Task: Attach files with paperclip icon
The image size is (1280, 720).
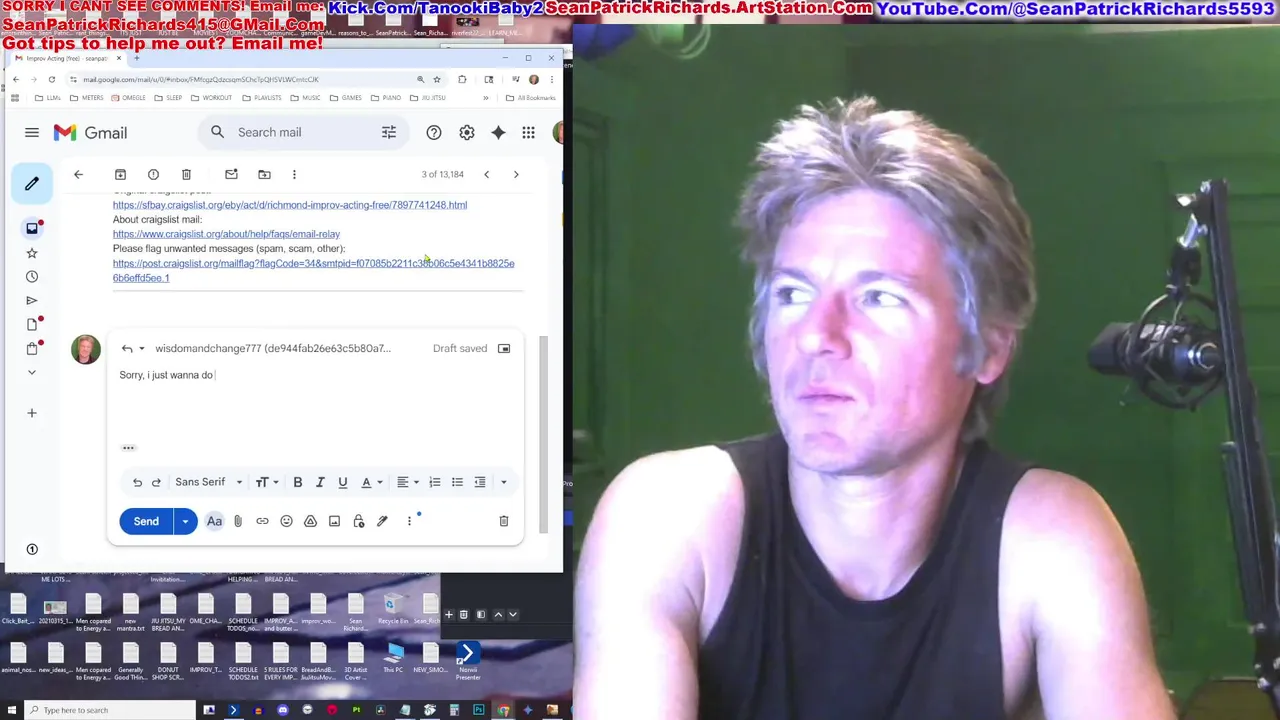Action: pyautogui.click(x=238, y=521)
